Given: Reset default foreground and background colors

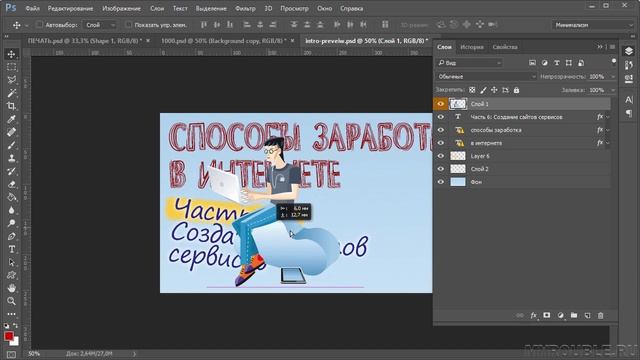Looking at the screenshot, I should click(x=6, y=326).
